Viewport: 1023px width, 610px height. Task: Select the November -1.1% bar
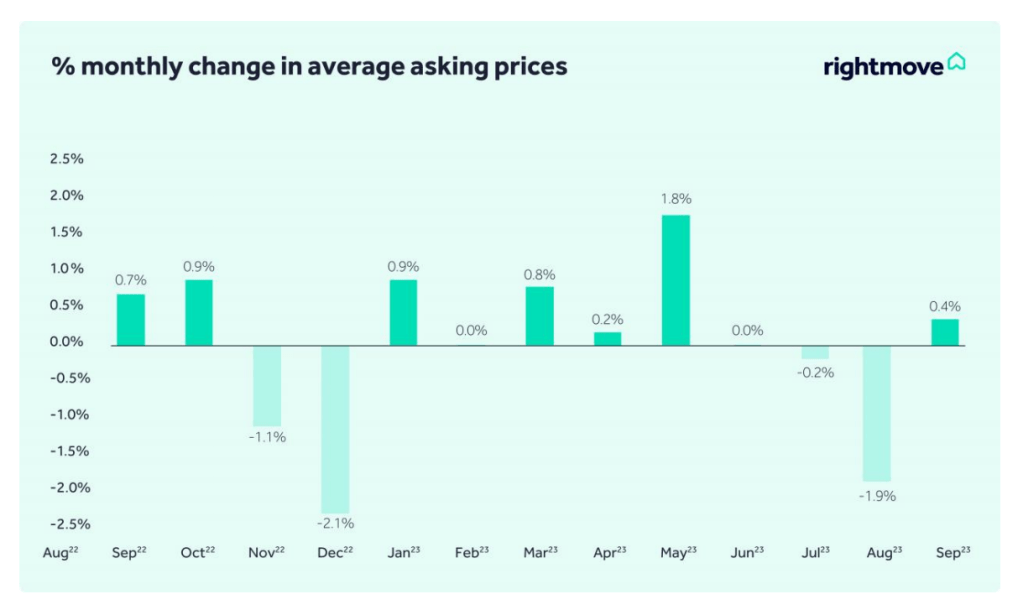click(x=267, y=385)
